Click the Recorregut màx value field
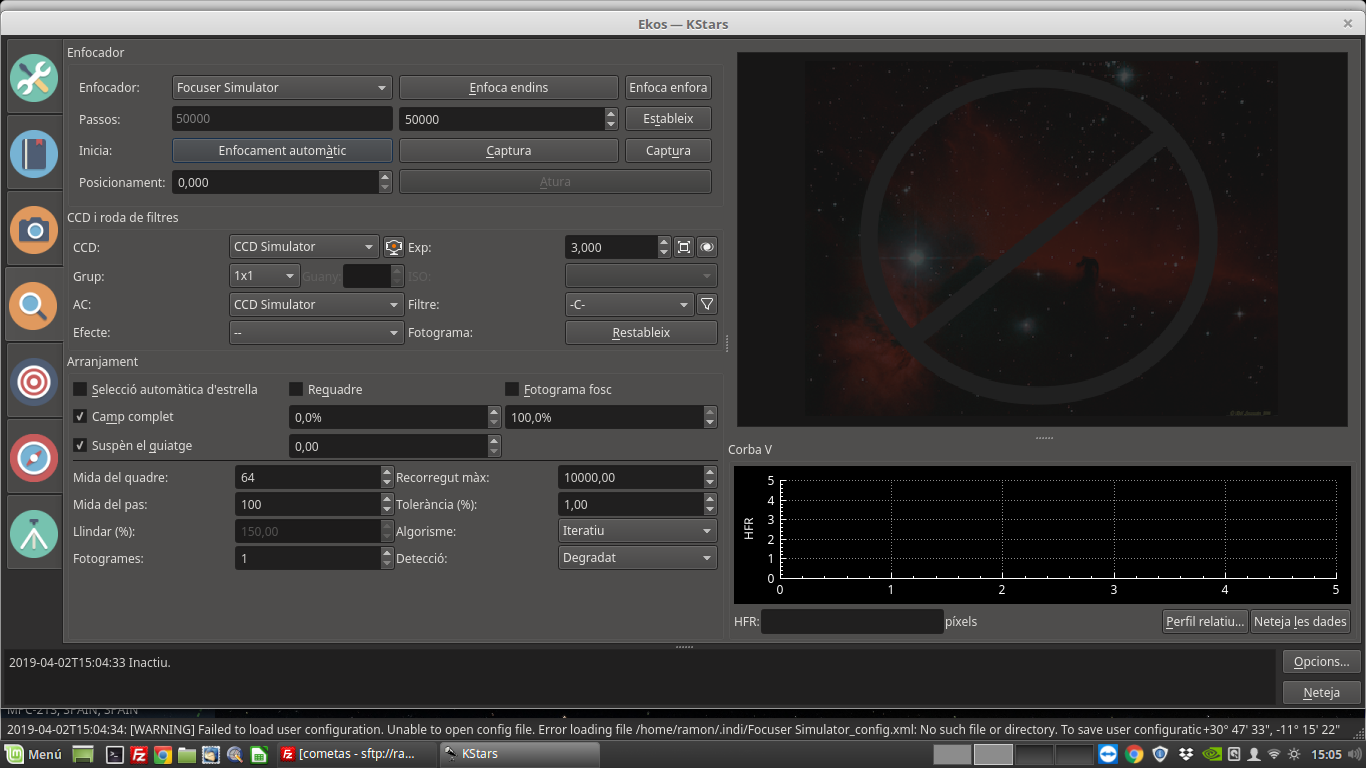The width and height of the screenshot is (1366, 768). coord(631,477)
